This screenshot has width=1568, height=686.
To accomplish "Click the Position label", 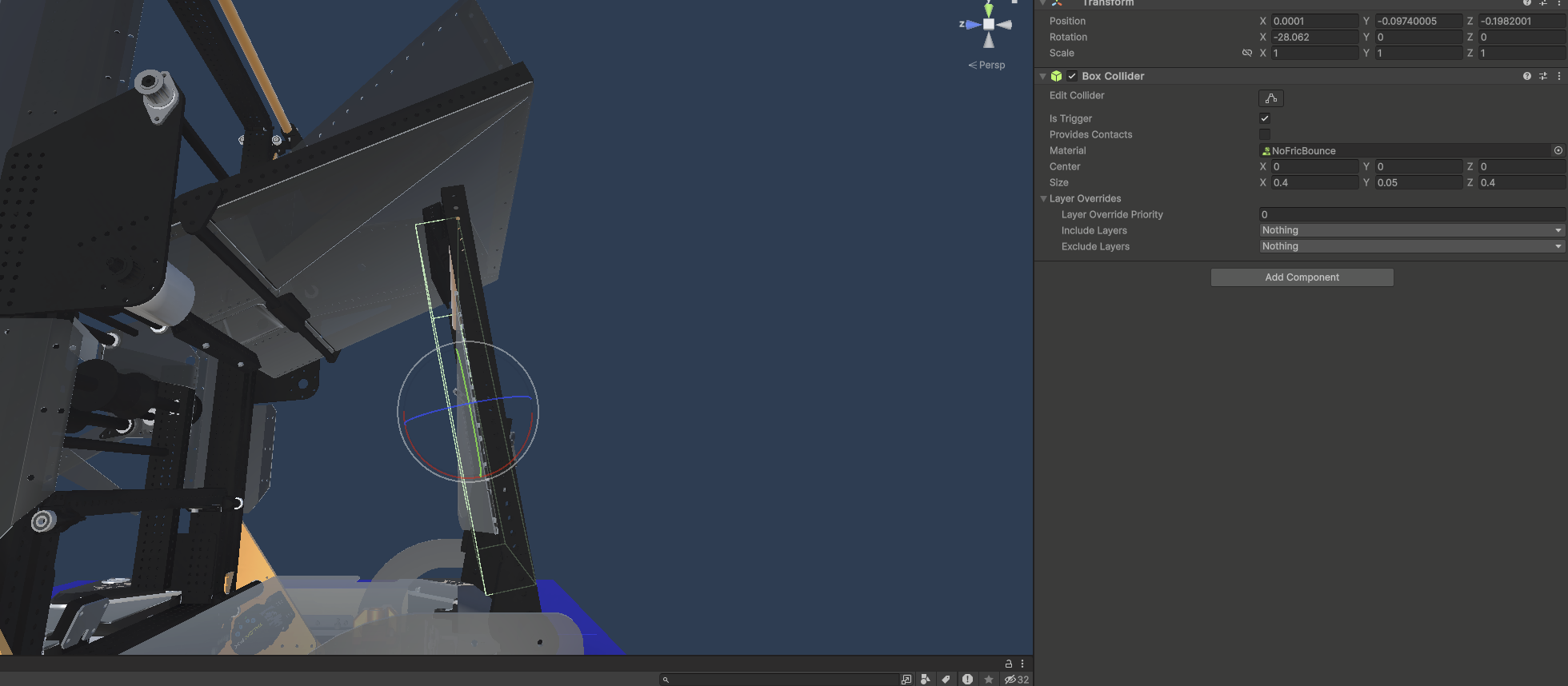I will point(1067,21).
